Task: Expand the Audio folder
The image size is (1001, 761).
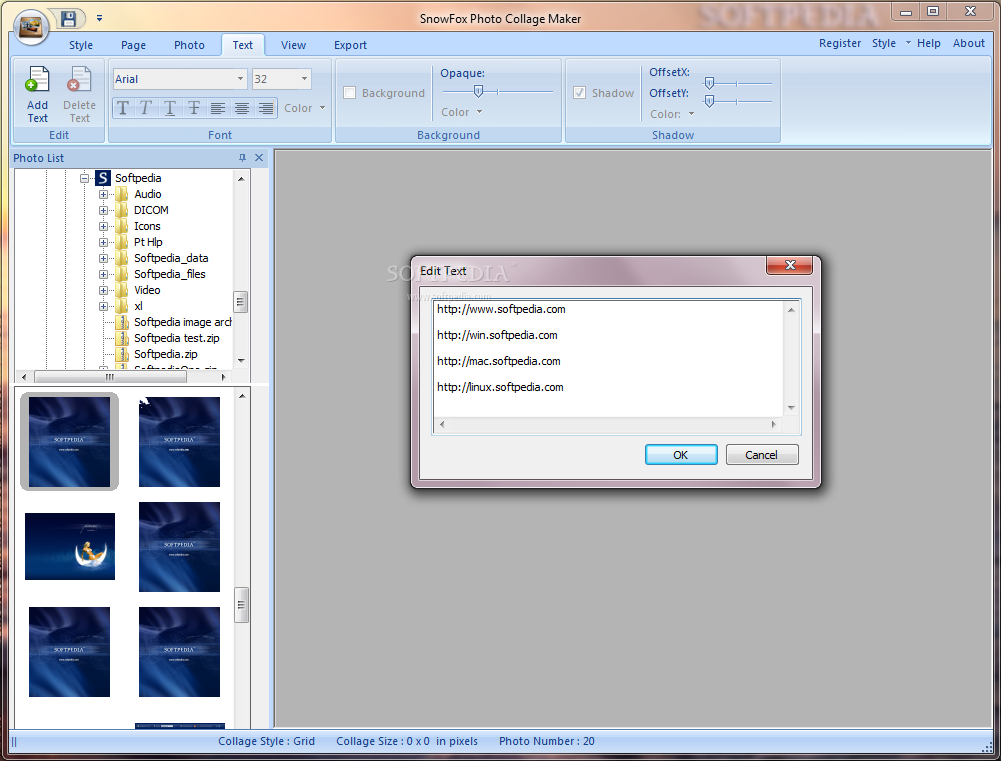Action: [103, 194]
